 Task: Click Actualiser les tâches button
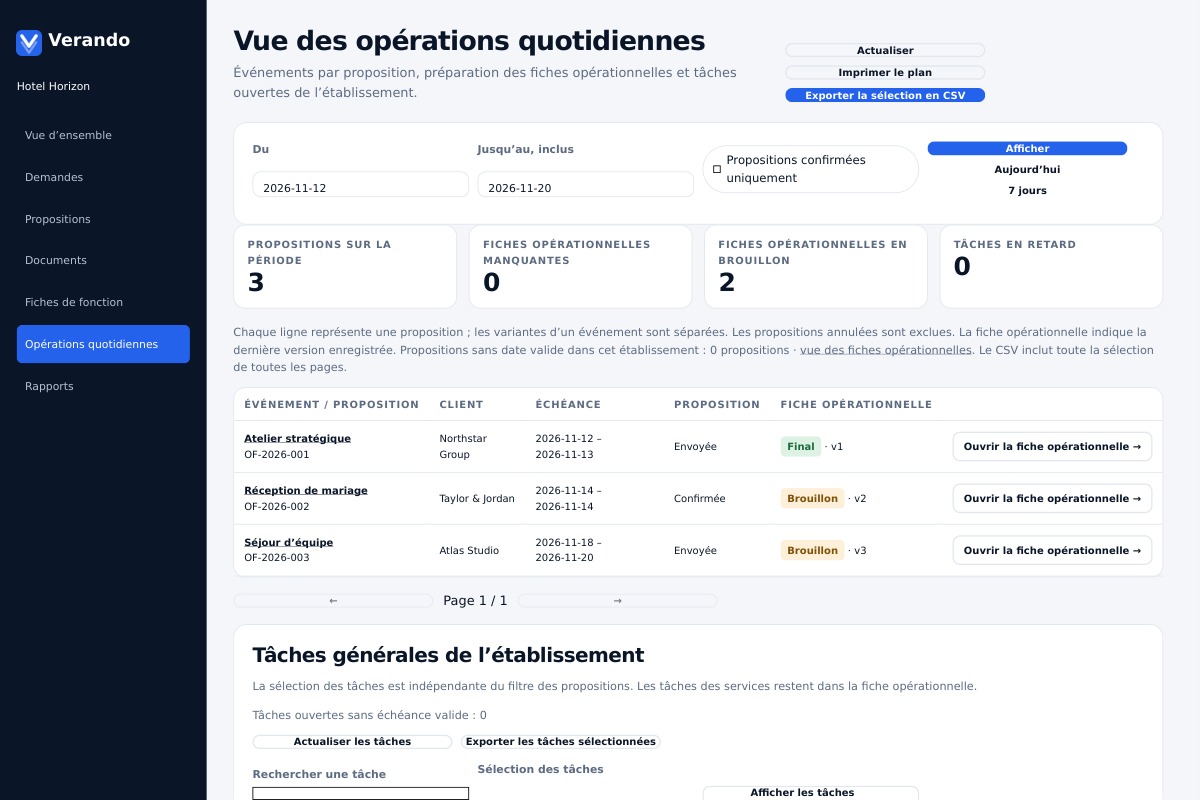(x=352, y=742)
